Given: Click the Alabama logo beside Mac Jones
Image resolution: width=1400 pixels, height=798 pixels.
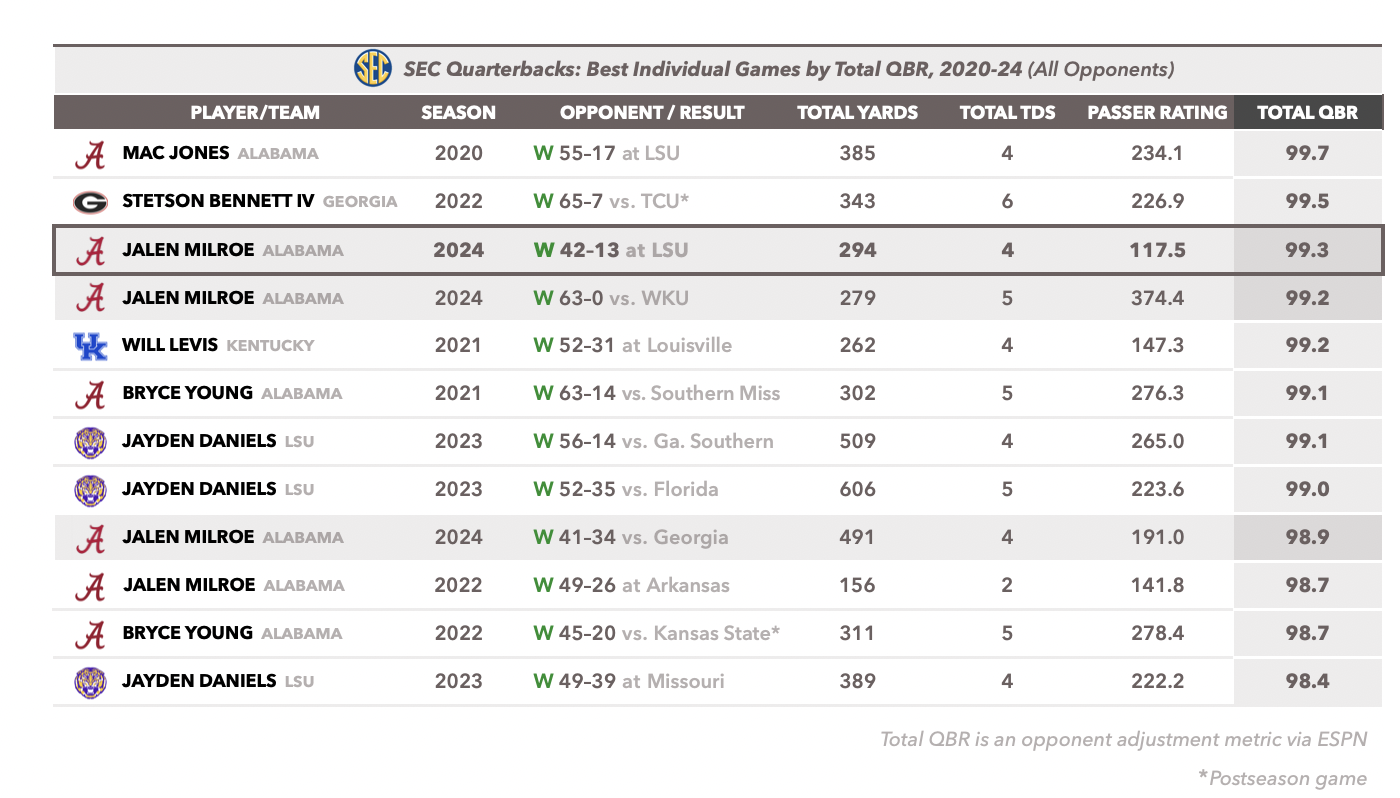Looking at the screenshot, I should pyautogui.click(x=91, y=154).
